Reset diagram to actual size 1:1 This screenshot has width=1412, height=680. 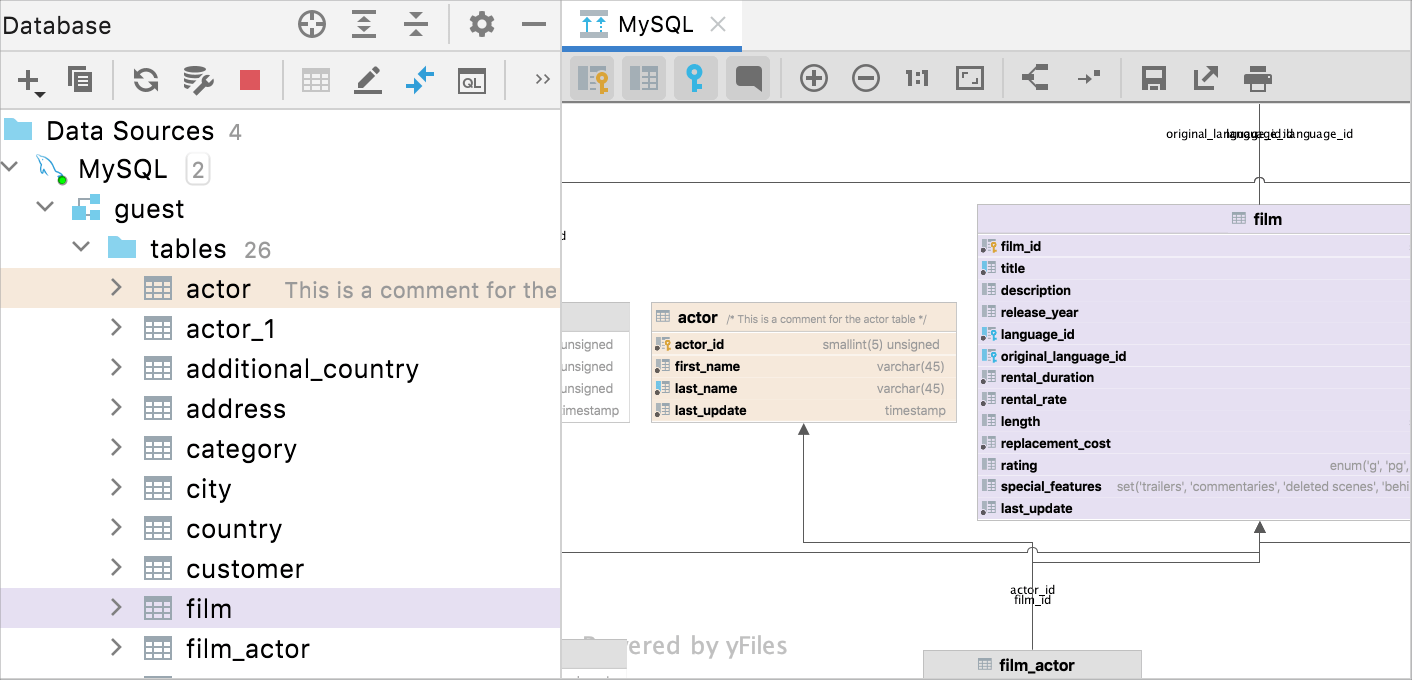(x=917, y=77)
